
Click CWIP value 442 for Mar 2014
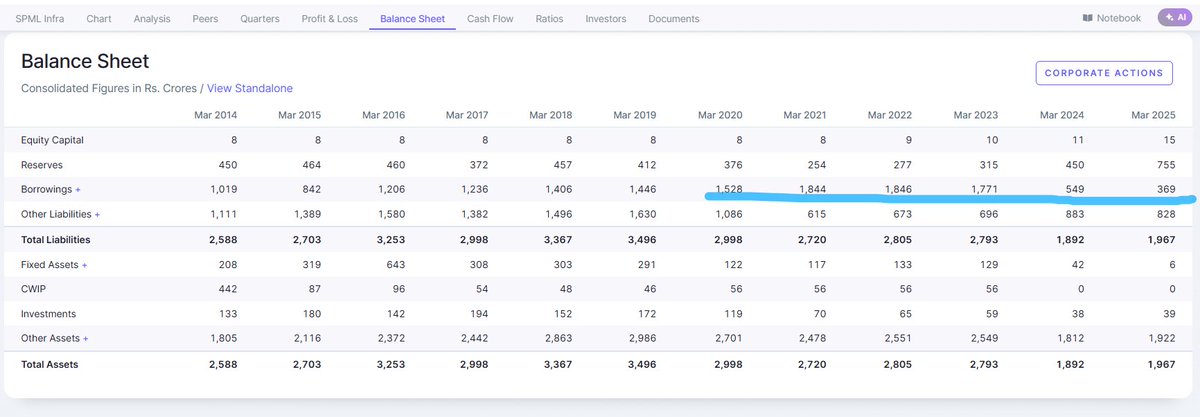click(x=228, y=289)
